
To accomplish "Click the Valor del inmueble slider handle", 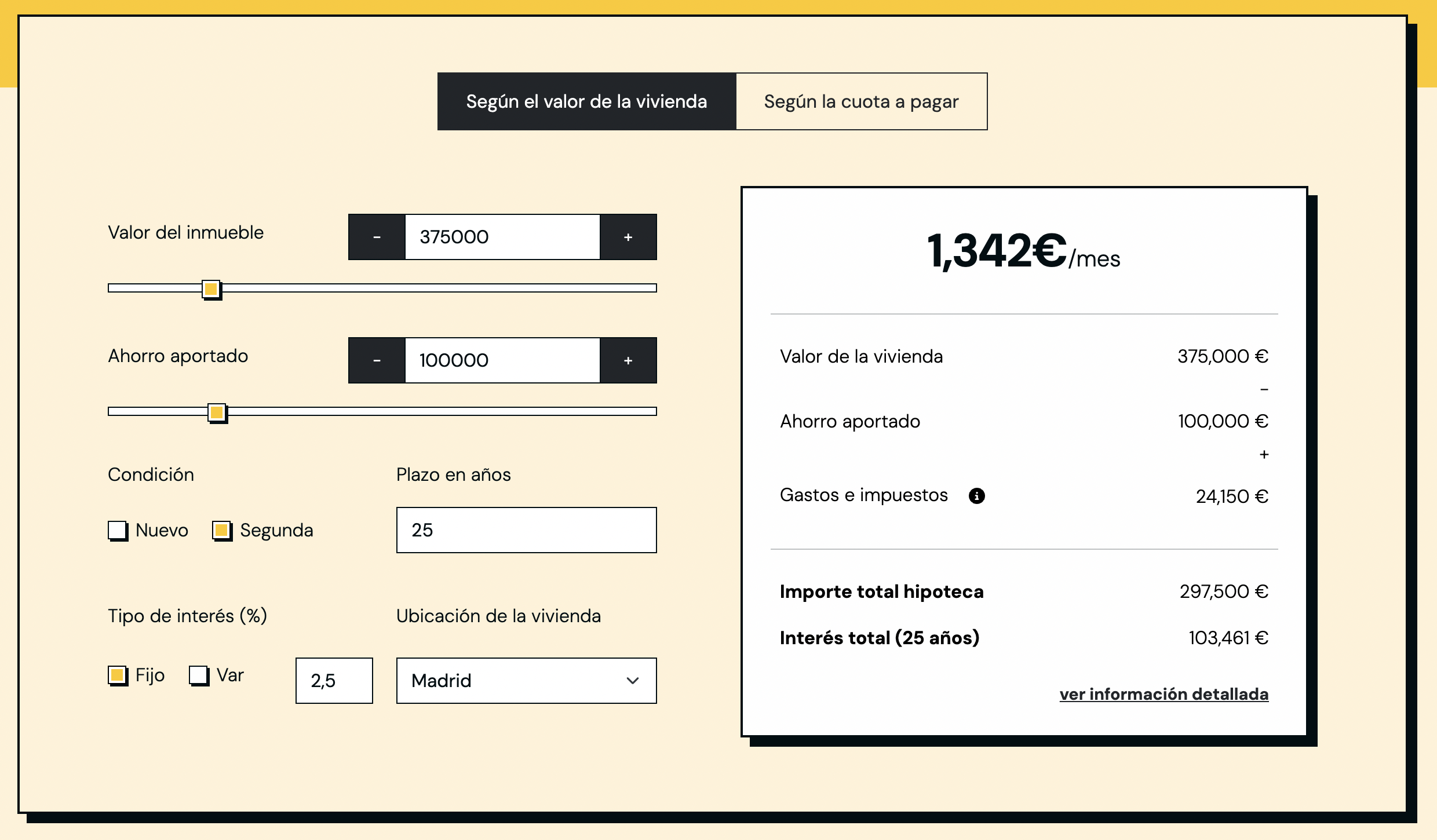I will point(211,288).
